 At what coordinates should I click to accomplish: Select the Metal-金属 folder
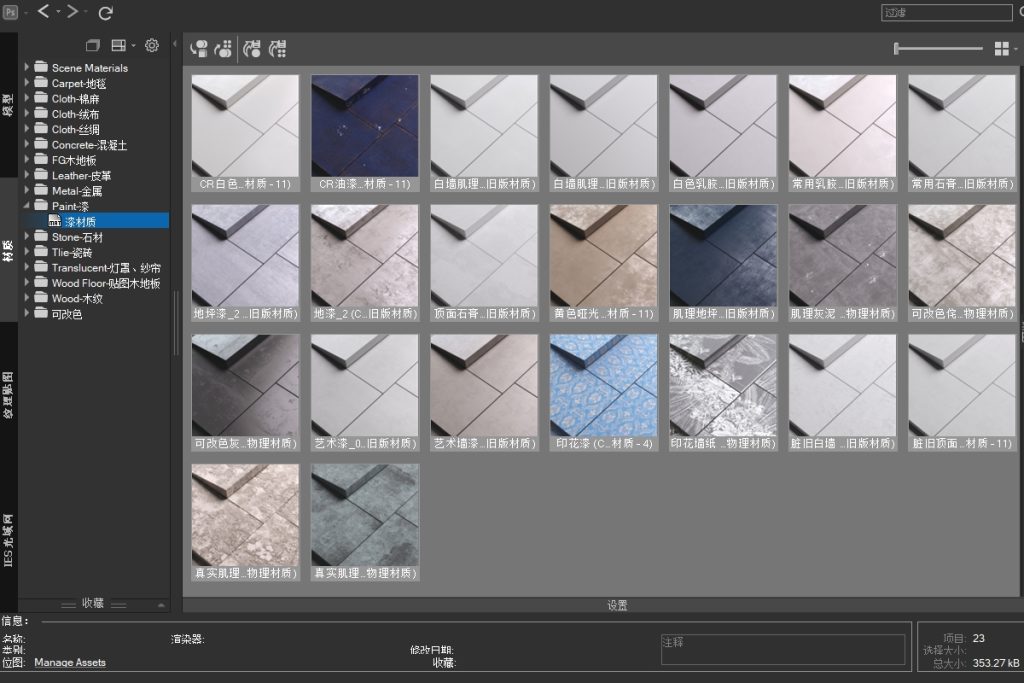click(x=77, y=190)
